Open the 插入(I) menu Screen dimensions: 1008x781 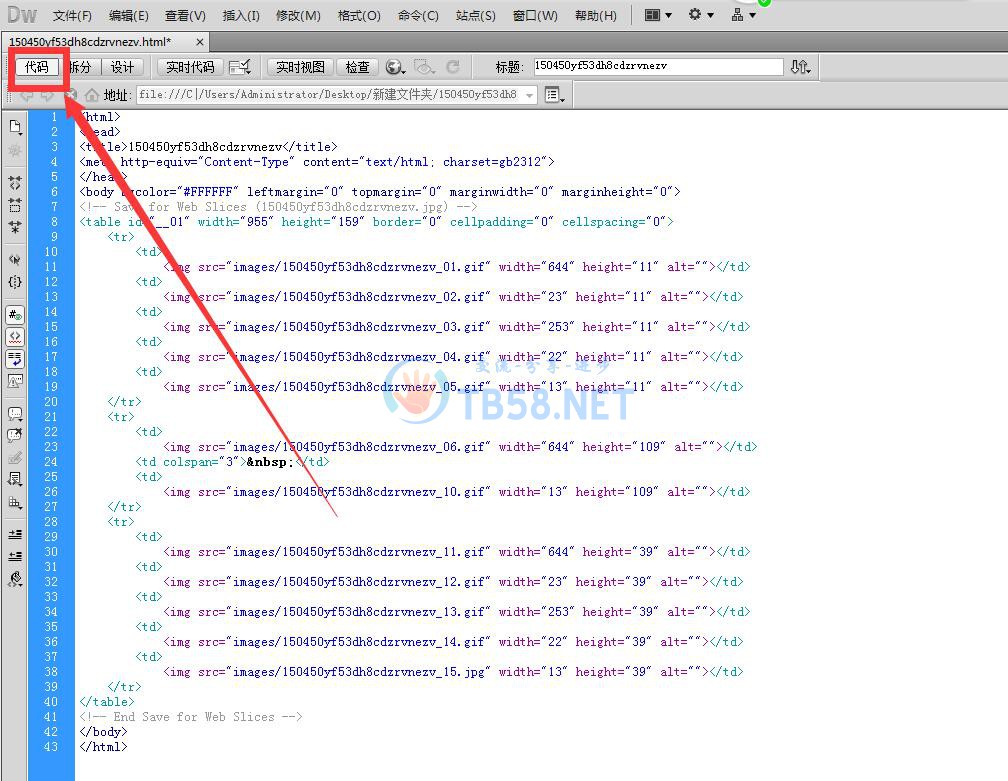tap(241, 16)
